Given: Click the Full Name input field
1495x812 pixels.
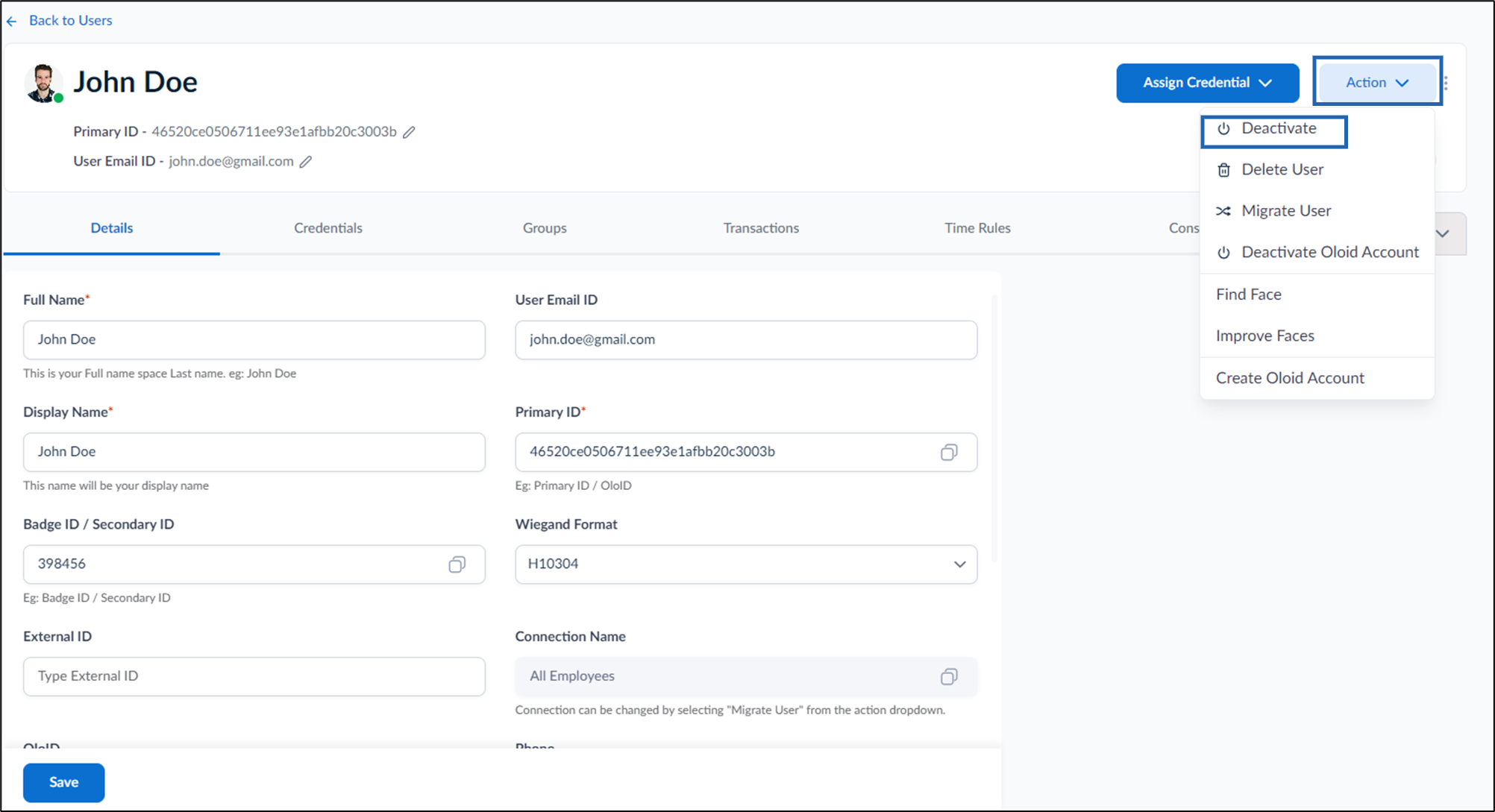Looking at the screenshot, I should pyautogui.click(x=254, y=340).
